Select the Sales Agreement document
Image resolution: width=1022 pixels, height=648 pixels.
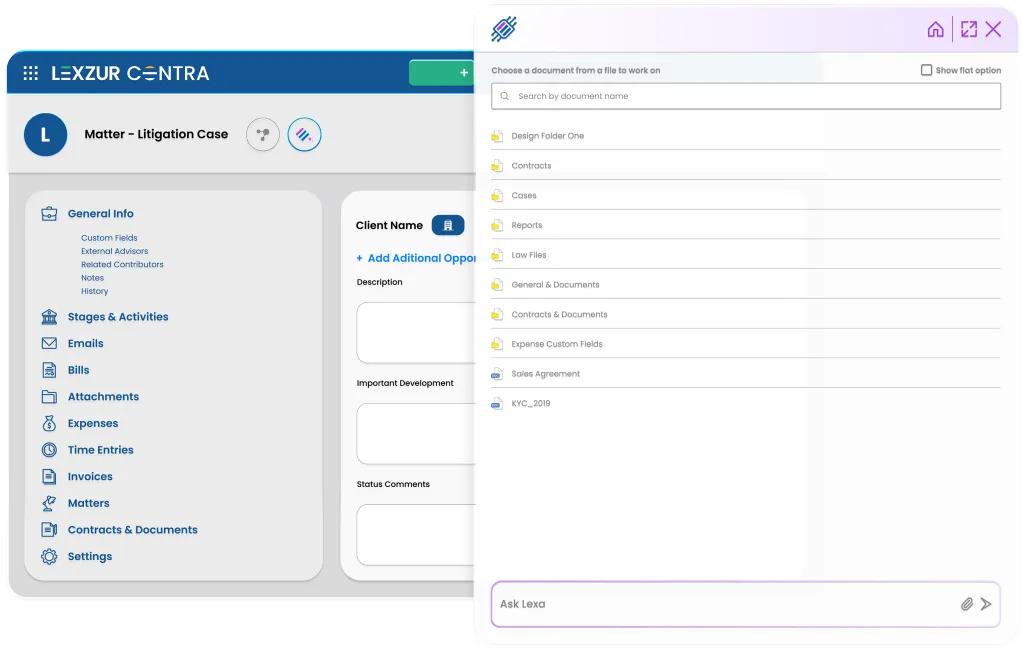click(746, 374)
